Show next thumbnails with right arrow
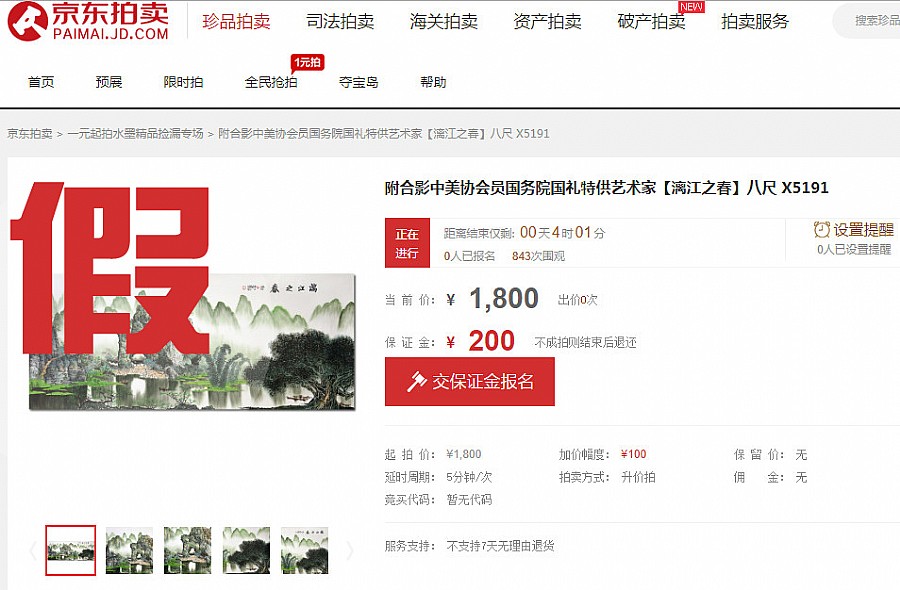The image size is (900, 590). (x=349, y=550)
